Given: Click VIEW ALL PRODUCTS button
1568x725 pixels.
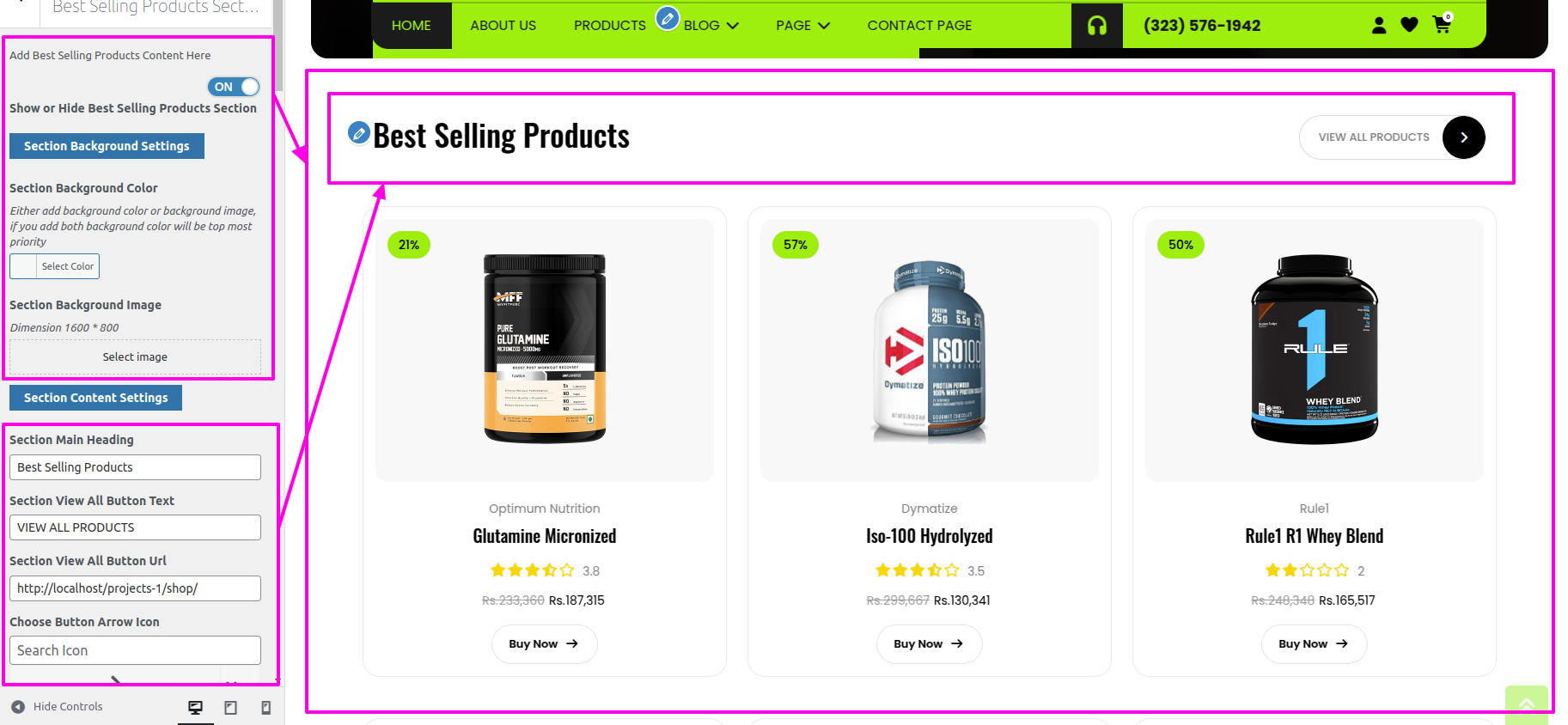Looking at the screenshot, I should (1393, 137).
